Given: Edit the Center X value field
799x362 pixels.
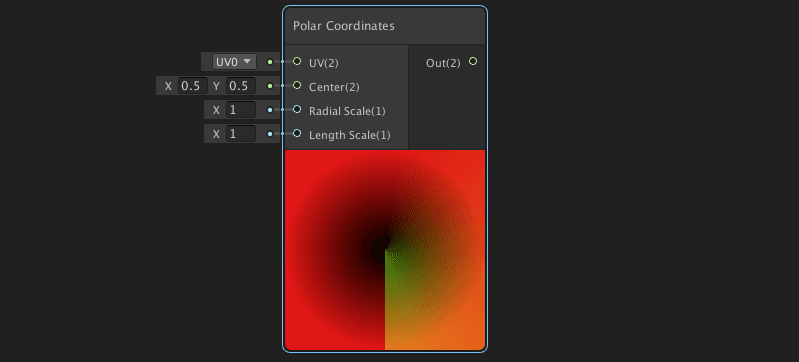Looking at the screenshot, I should pyautogui.click(x=193, y=86).
